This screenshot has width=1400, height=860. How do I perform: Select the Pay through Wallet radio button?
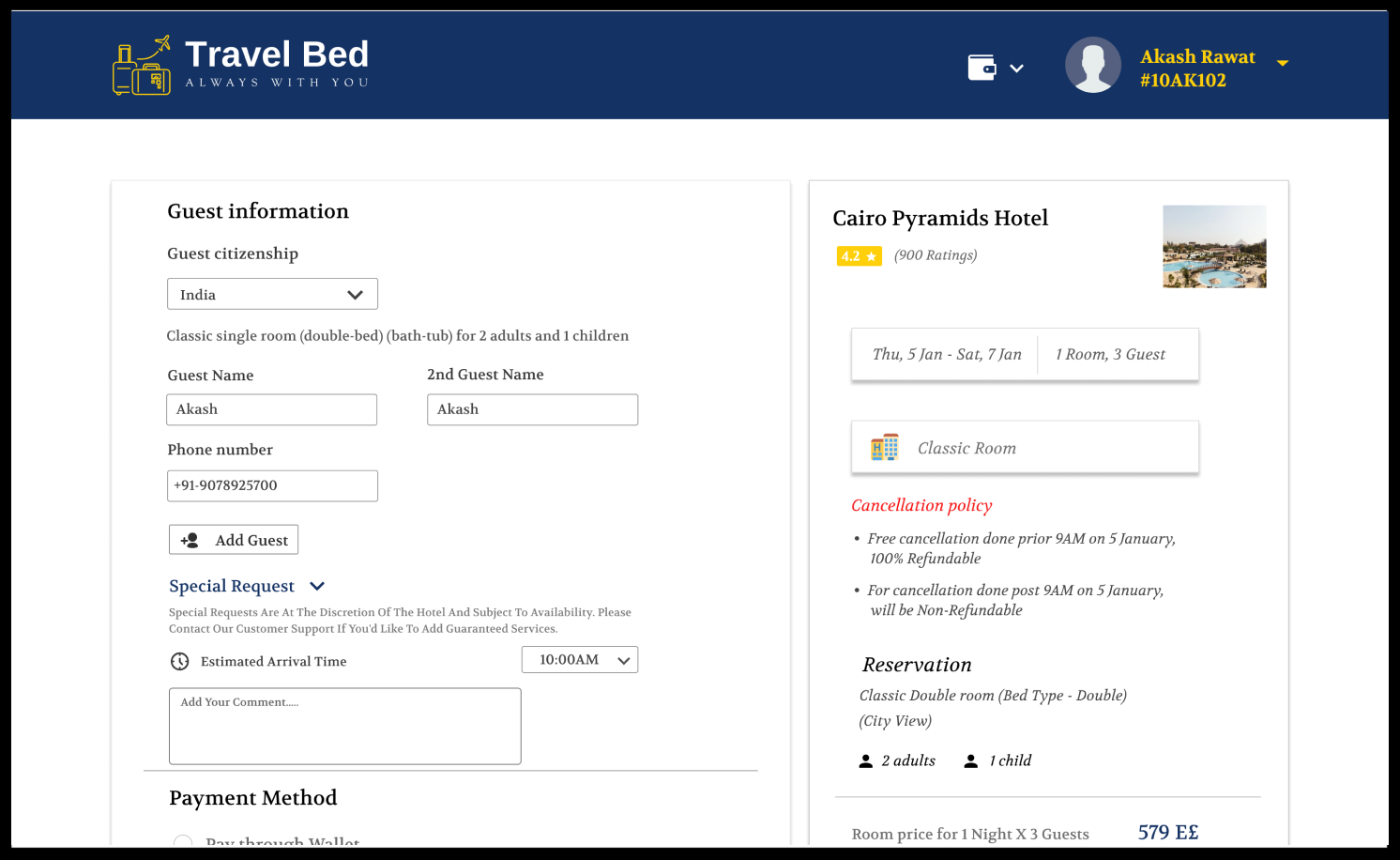pos(183,841)
